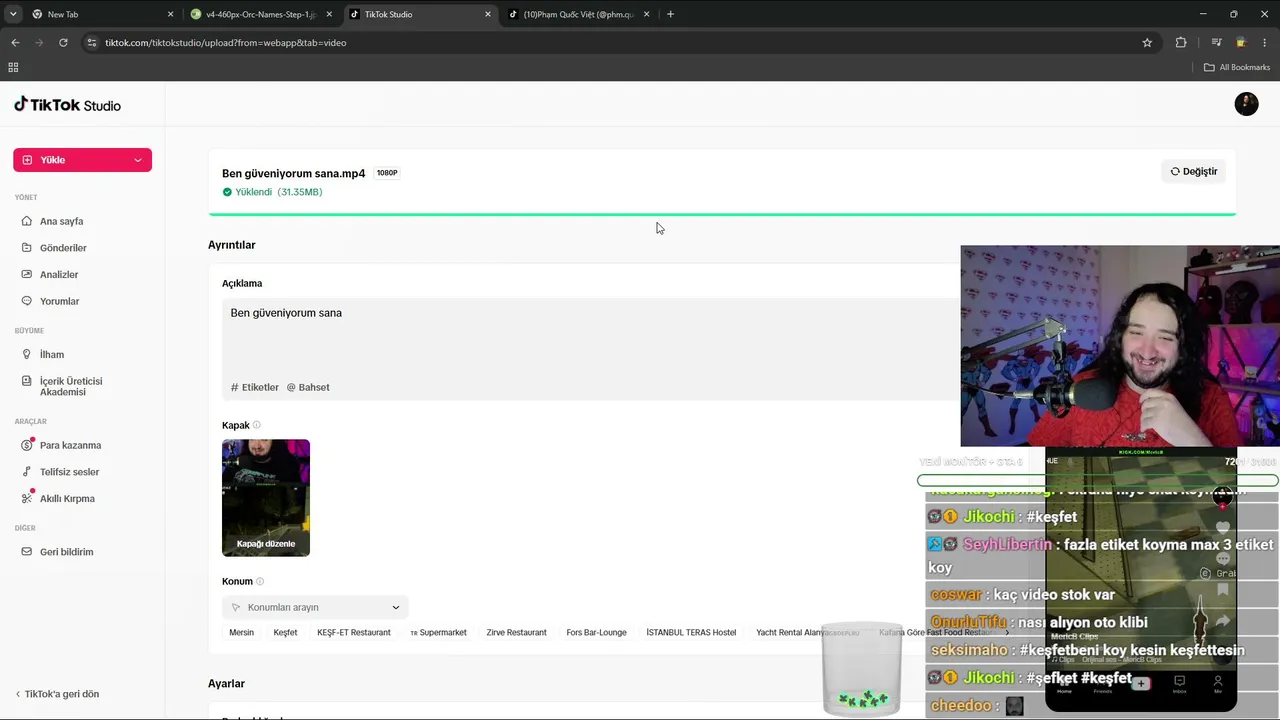The width and height of the screenshot is (1280, 720).
Task: Open Geri bildirim feedback page
Action: point(66,552)
